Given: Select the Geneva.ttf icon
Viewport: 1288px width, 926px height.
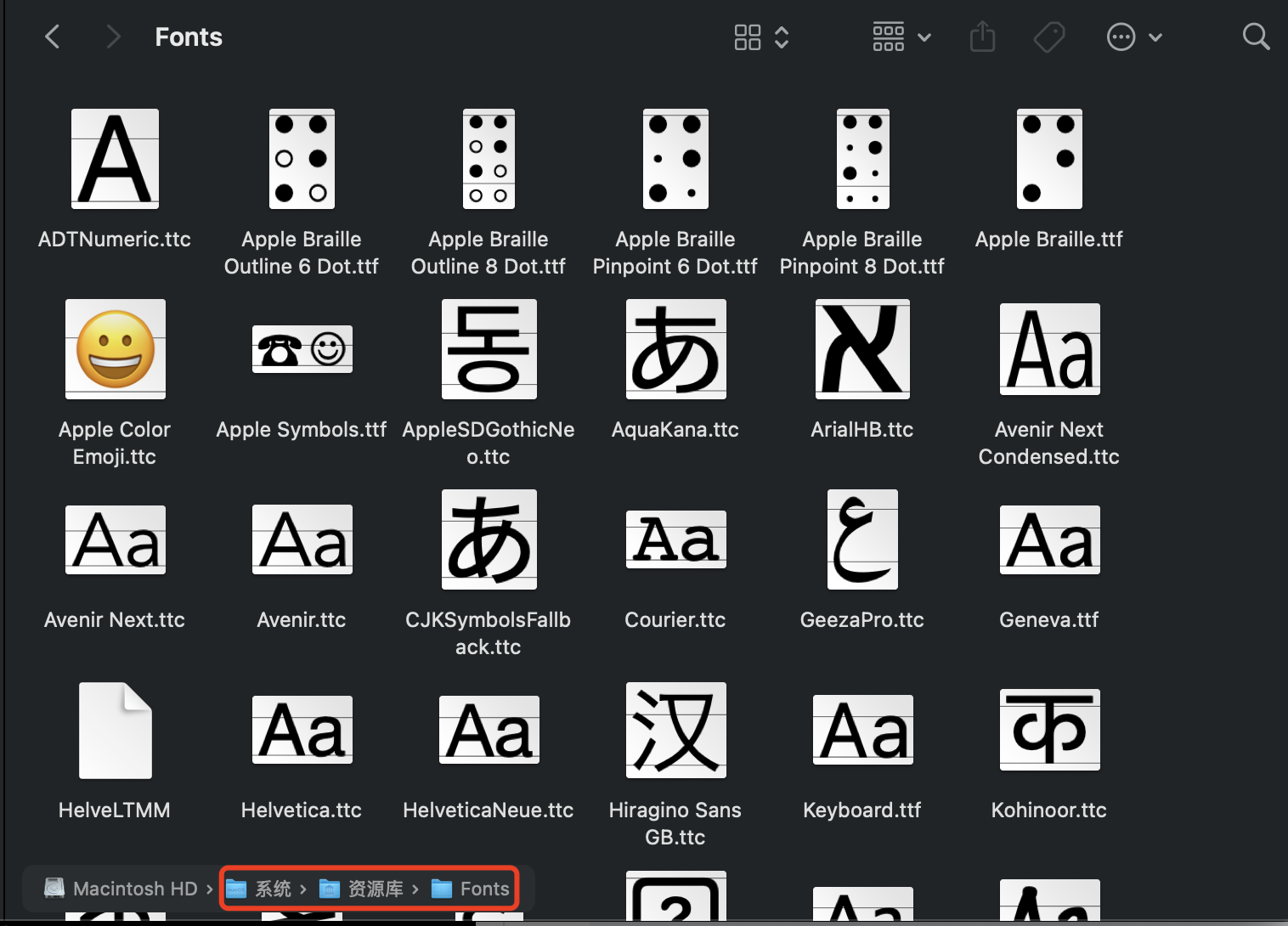Looking at the screenshot, I should (1049, 539).
